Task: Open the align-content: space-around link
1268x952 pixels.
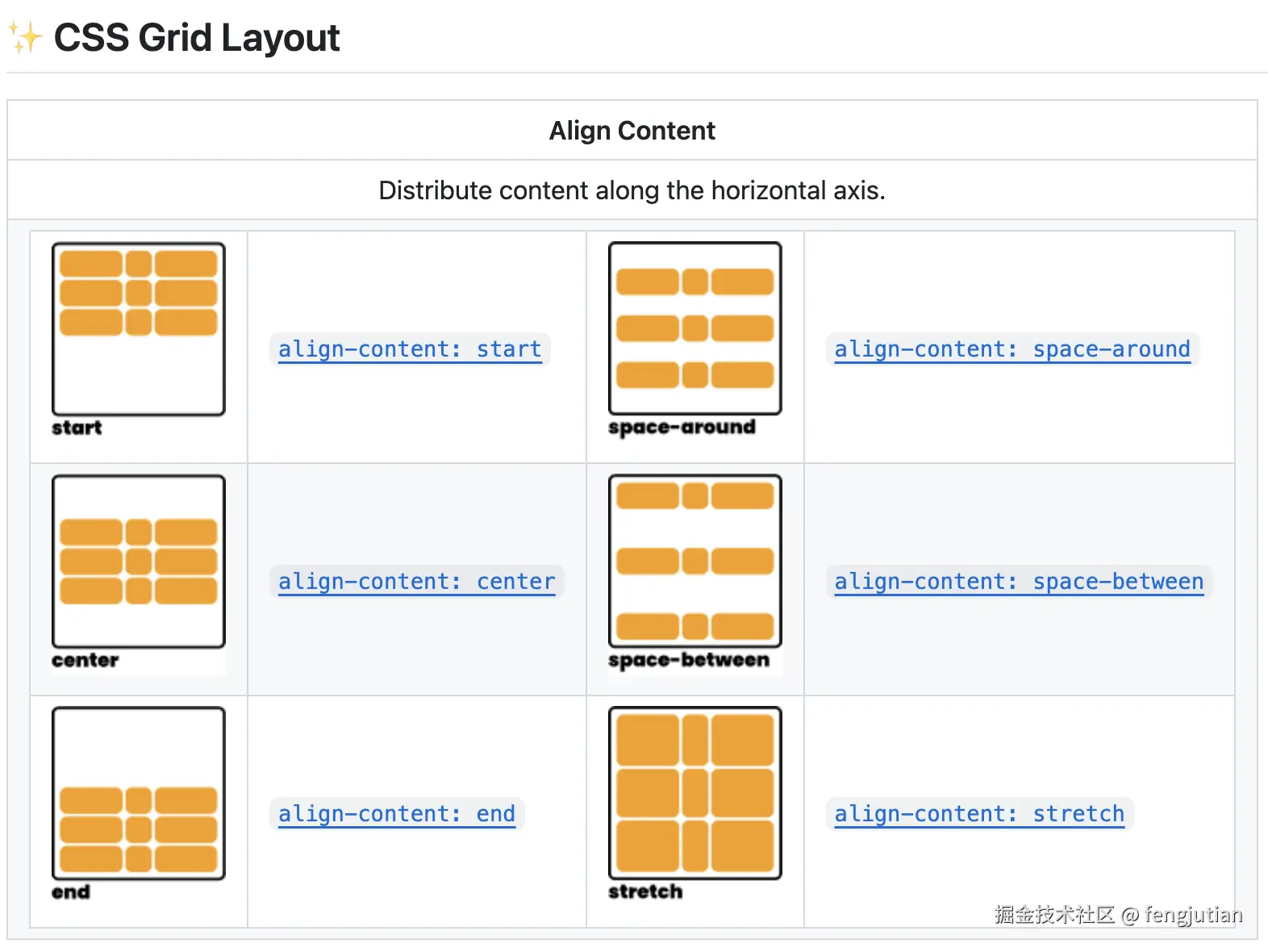Action: [1011, 349]
